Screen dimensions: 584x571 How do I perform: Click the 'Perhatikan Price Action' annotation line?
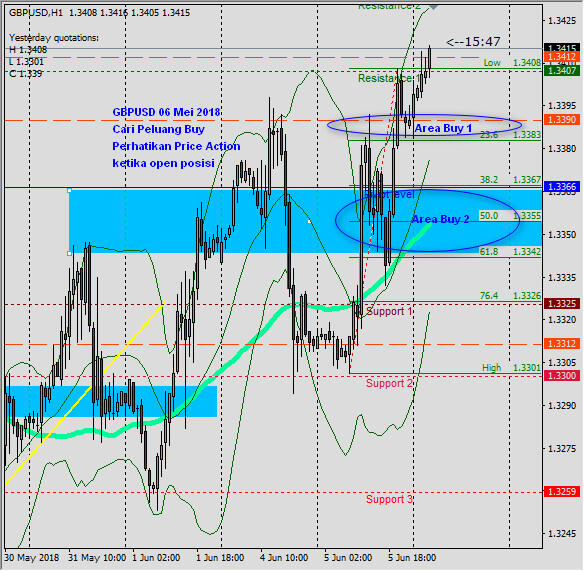click(176, 146)
